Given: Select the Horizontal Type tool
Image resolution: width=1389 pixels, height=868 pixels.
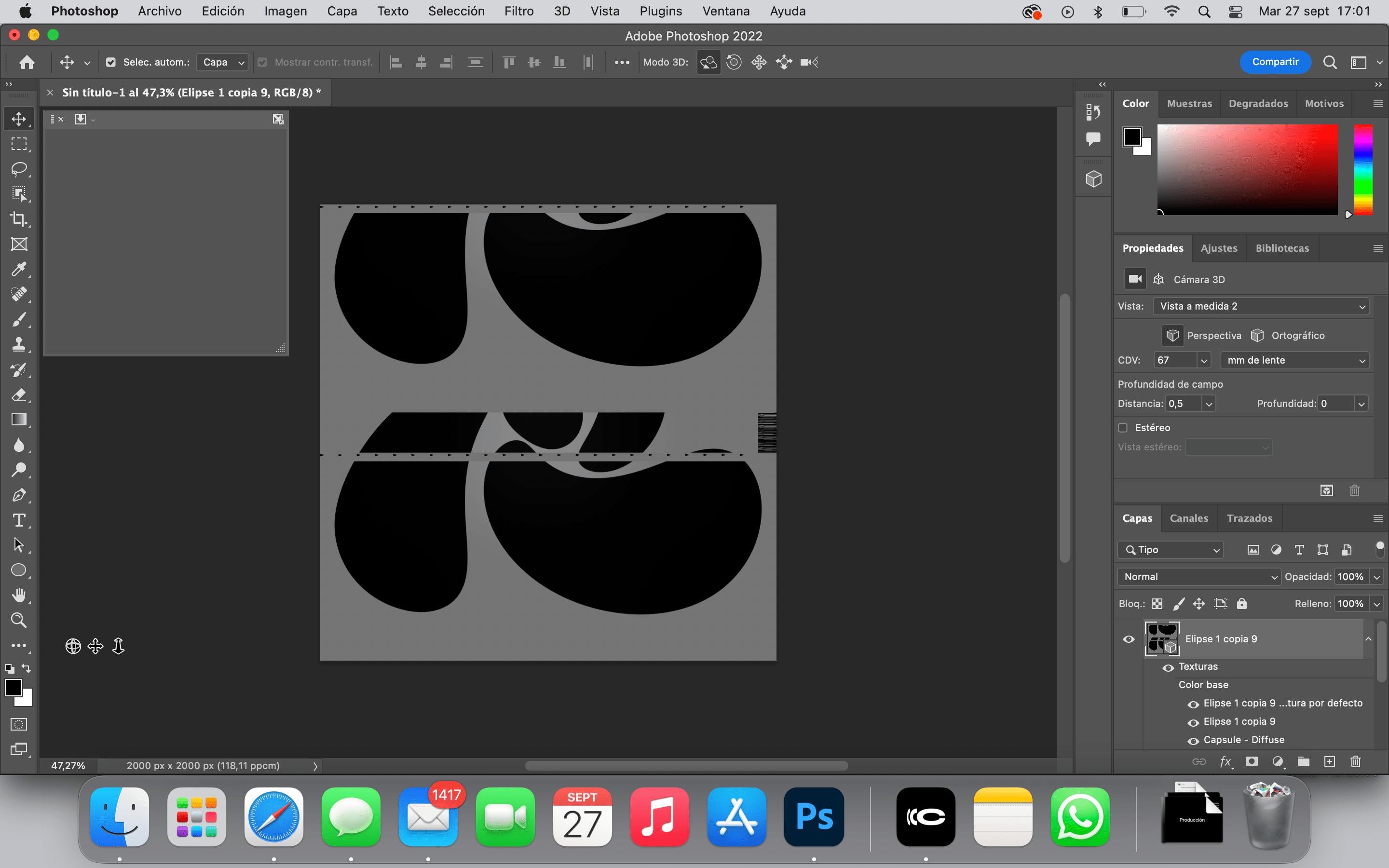Looking at the screenshot, I should [19, 520].
